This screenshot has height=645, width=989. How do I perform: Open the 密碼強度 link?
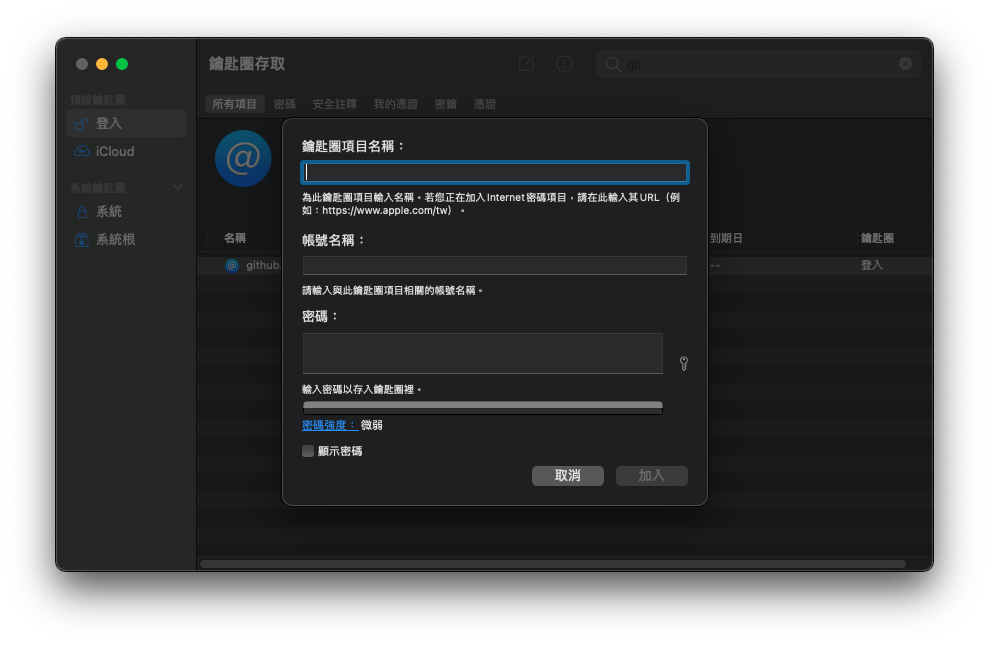coord(330,426)
